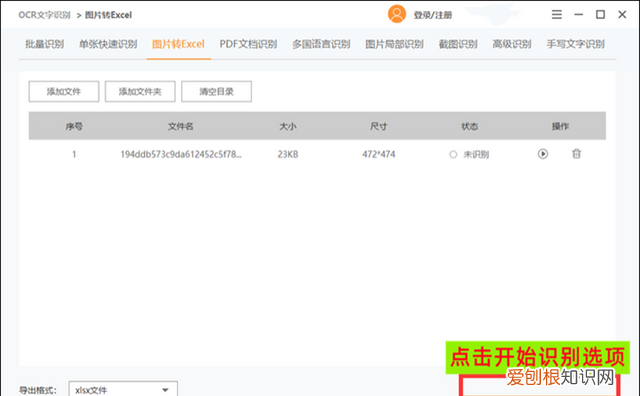Click the orange user avatar icon

pyautogui.click(x=396, y=14)
